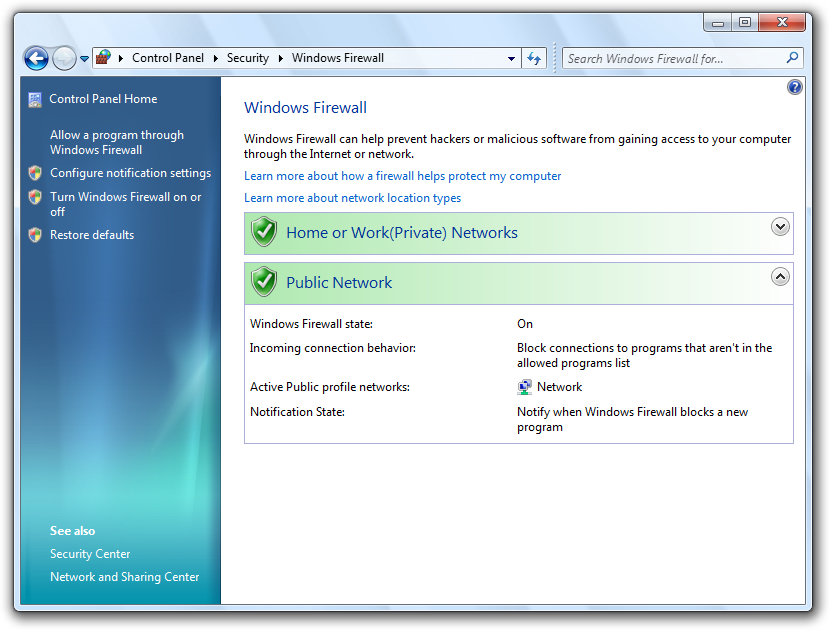Expand the arrow before Control Panel breadcrumb
This screenshot has width=832, height=632.
pyautogui.click(x=121, y=58)
